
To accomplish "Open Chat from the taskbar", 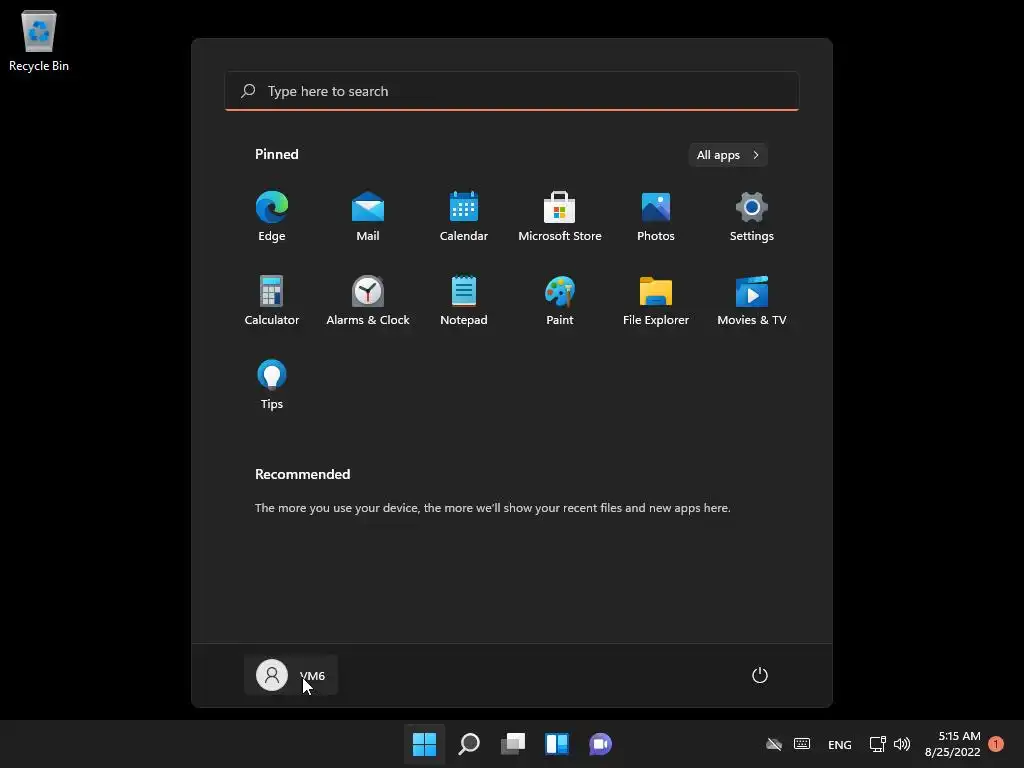I will coord(601,744).
